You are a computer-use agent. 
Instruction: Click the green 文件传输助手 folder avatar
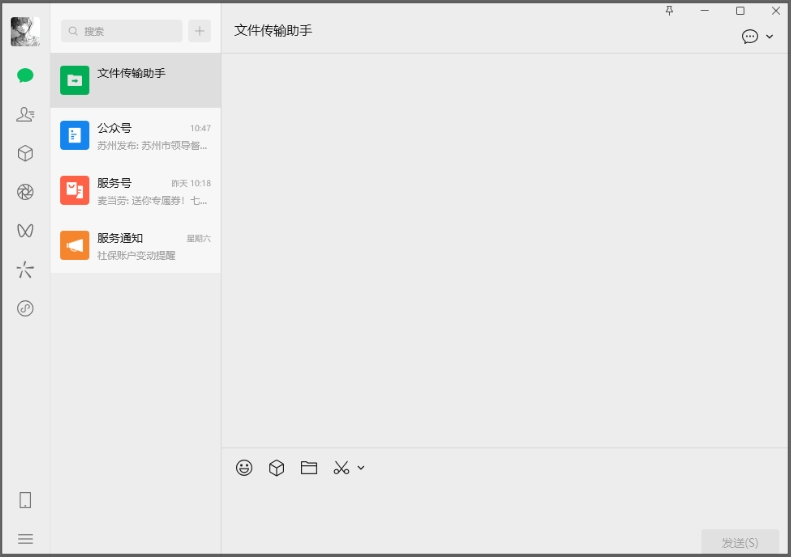(x=75, y=80)
